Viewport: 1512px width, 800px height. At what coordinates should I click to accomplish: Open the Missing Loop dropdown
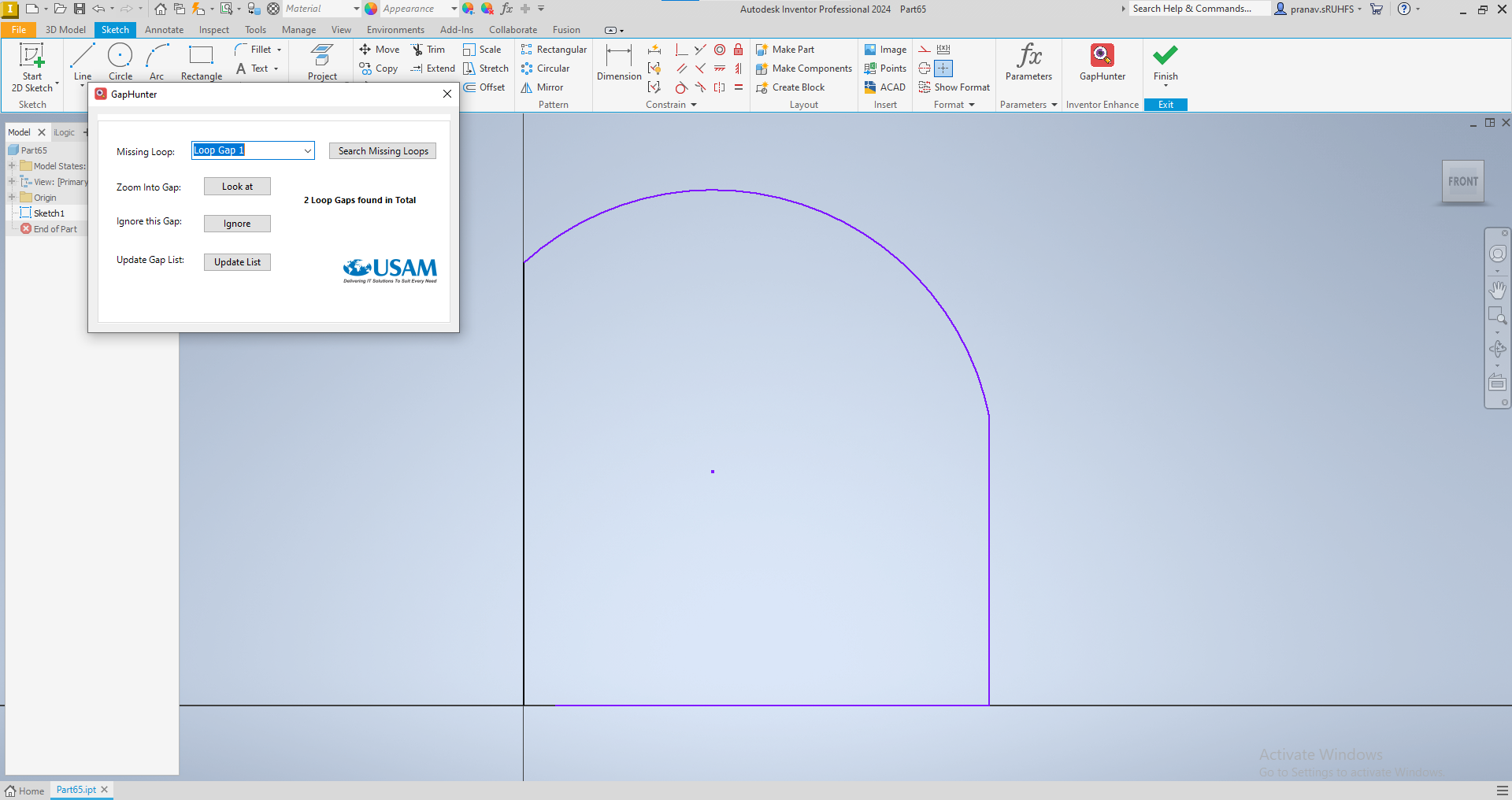tap(307, 150)
